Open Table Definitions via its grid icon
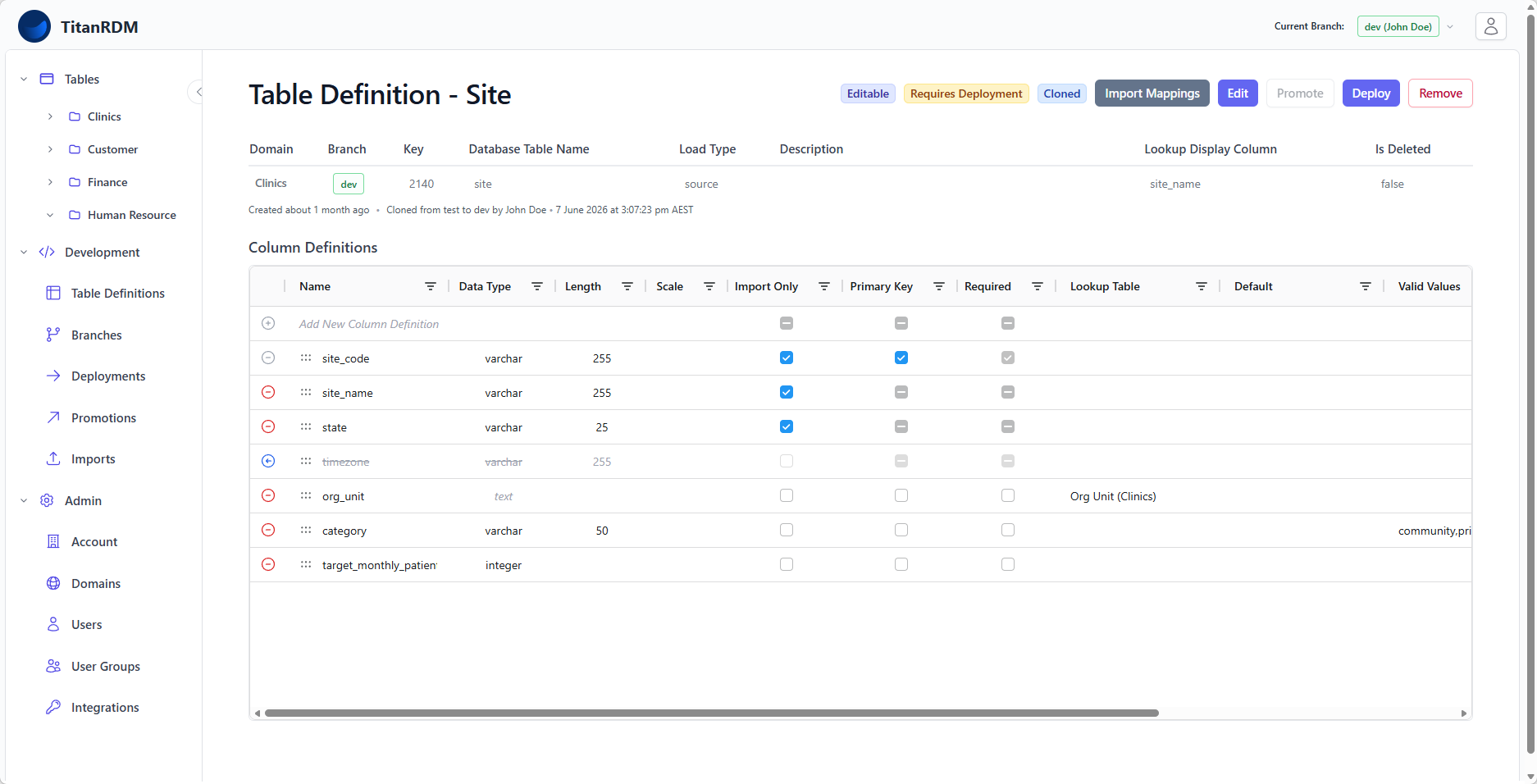 (x=53, y=293)
